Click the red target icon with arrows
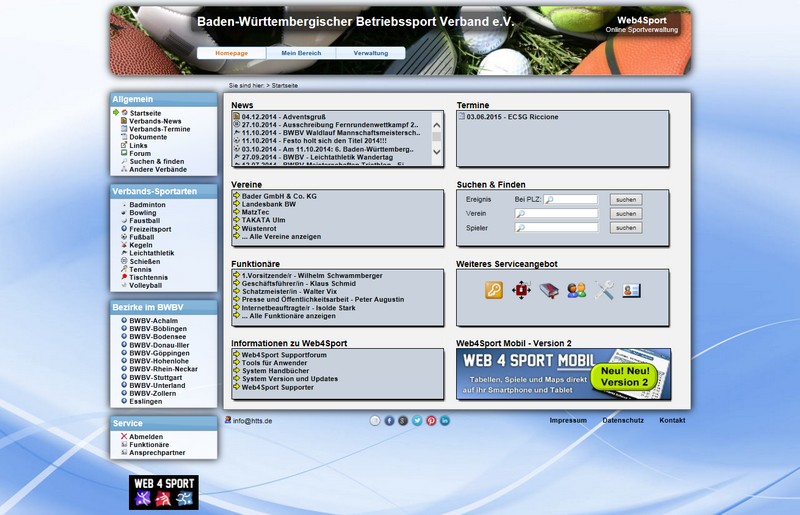 [x=521, y=291]
